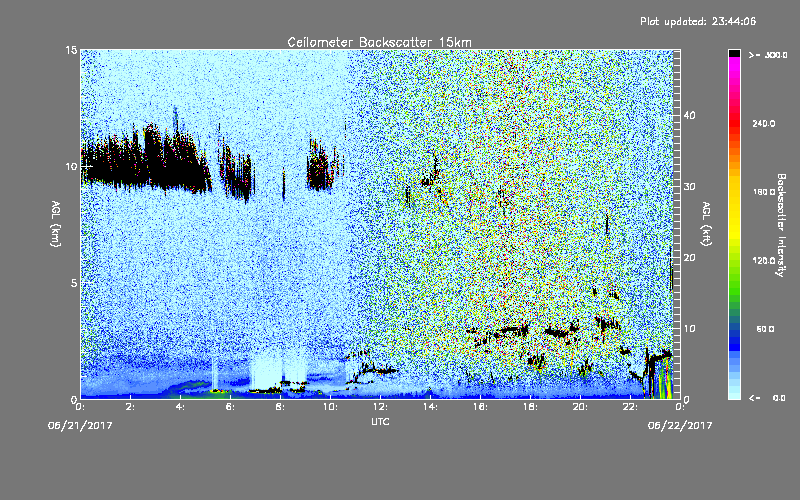This screenshot has width=800, height=500.
Task: Select the "<= 0.0" colorbar label
Action: [767, 398]
